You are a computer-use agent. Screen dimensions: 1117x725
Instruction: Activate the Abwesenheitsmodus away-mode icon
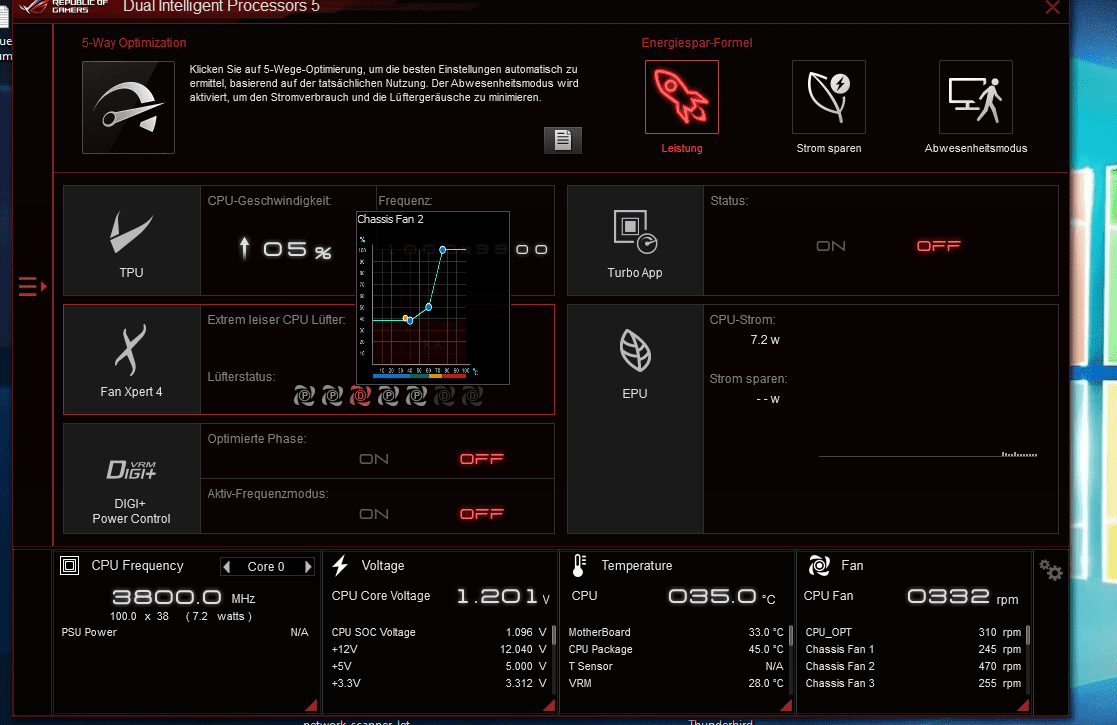click(x=975, y=97)
